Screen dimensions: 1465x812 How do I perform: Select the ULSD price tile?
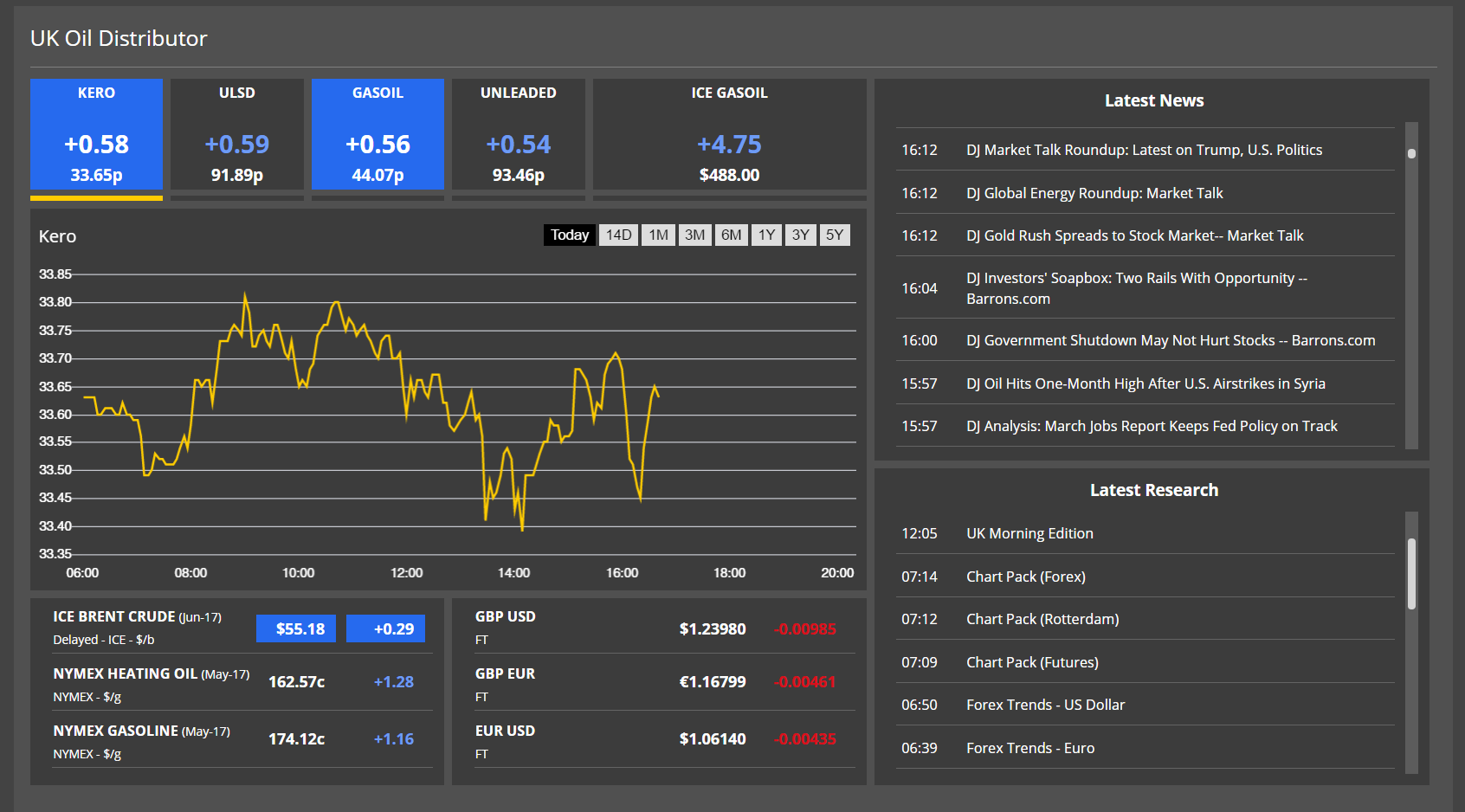[236, 134]
